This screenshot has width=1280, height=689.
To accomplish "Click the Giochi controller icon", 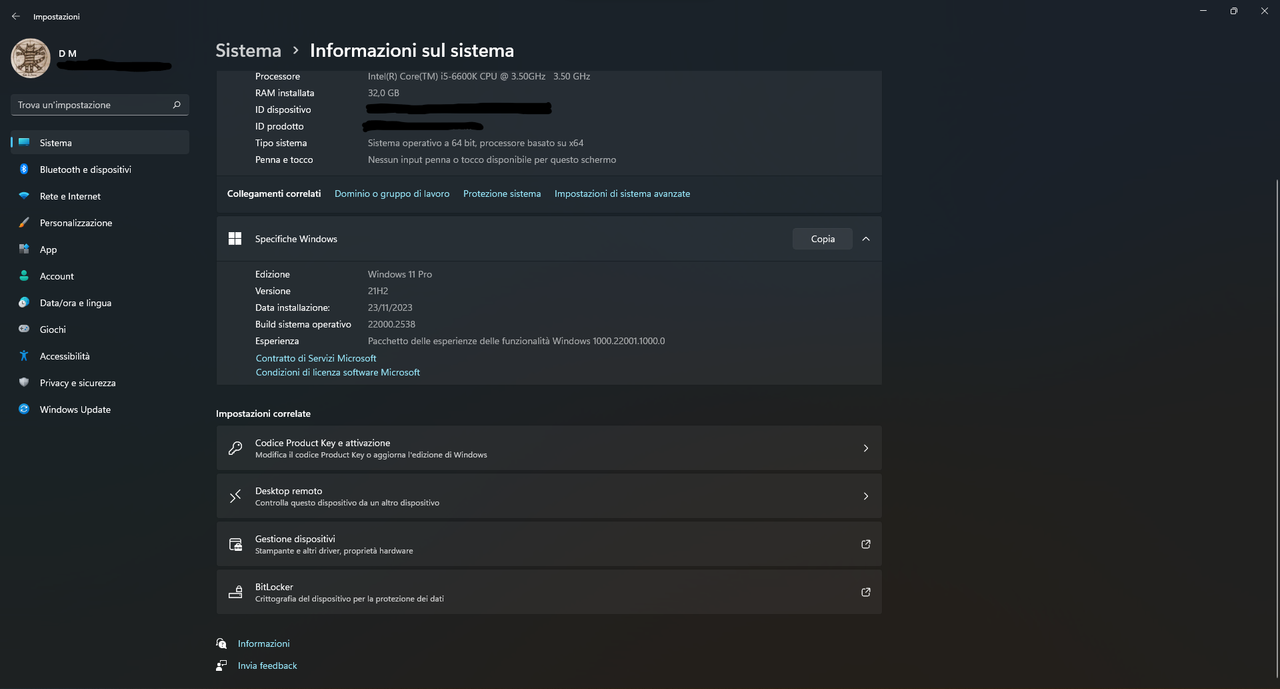I will [x=24, y=329].
